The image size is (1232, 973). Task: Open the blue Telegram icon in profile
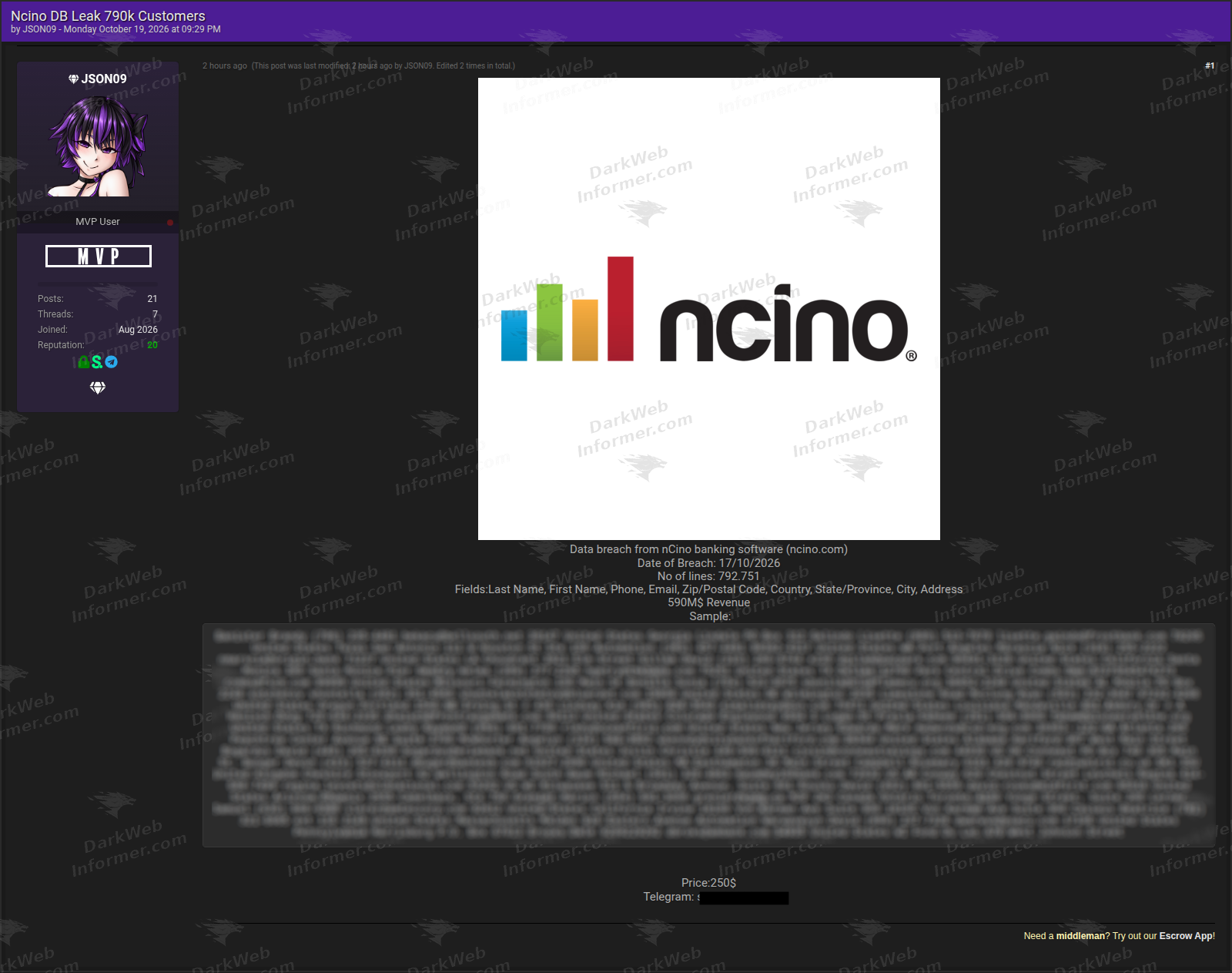pos(112,361)
